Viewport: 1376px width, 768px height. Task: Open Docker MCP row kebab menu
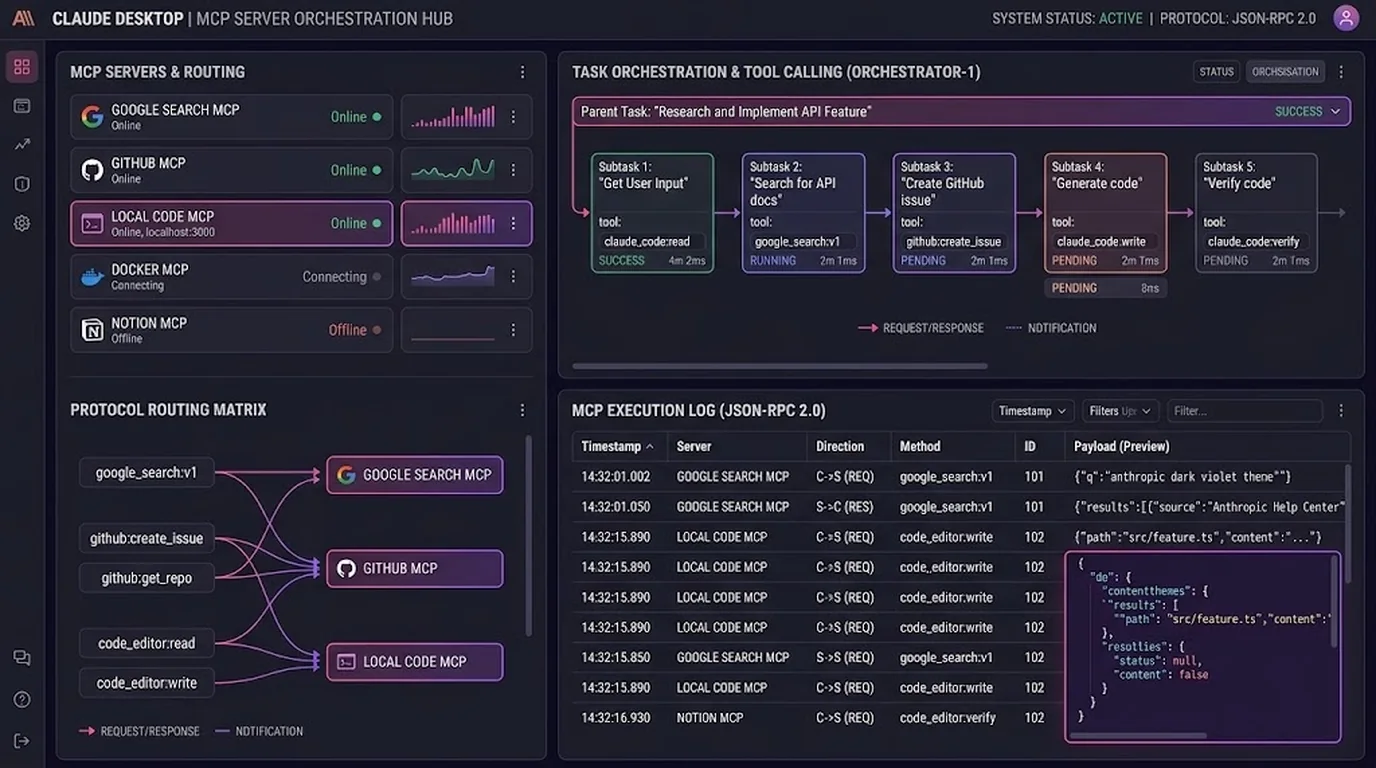(x=513, y=277)
